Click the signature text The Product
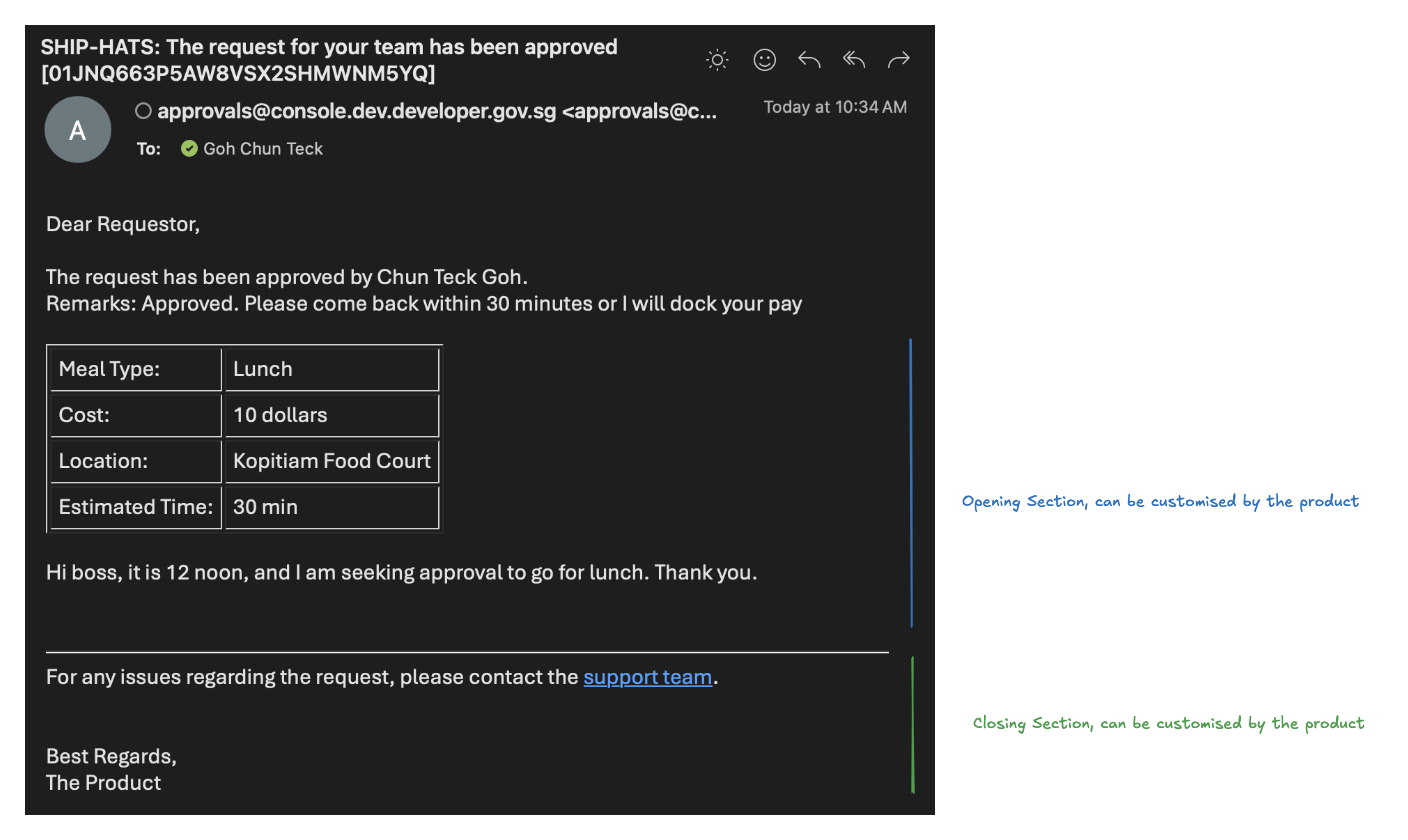Viewport: 1408px width, 840px height. coord(103,782)
